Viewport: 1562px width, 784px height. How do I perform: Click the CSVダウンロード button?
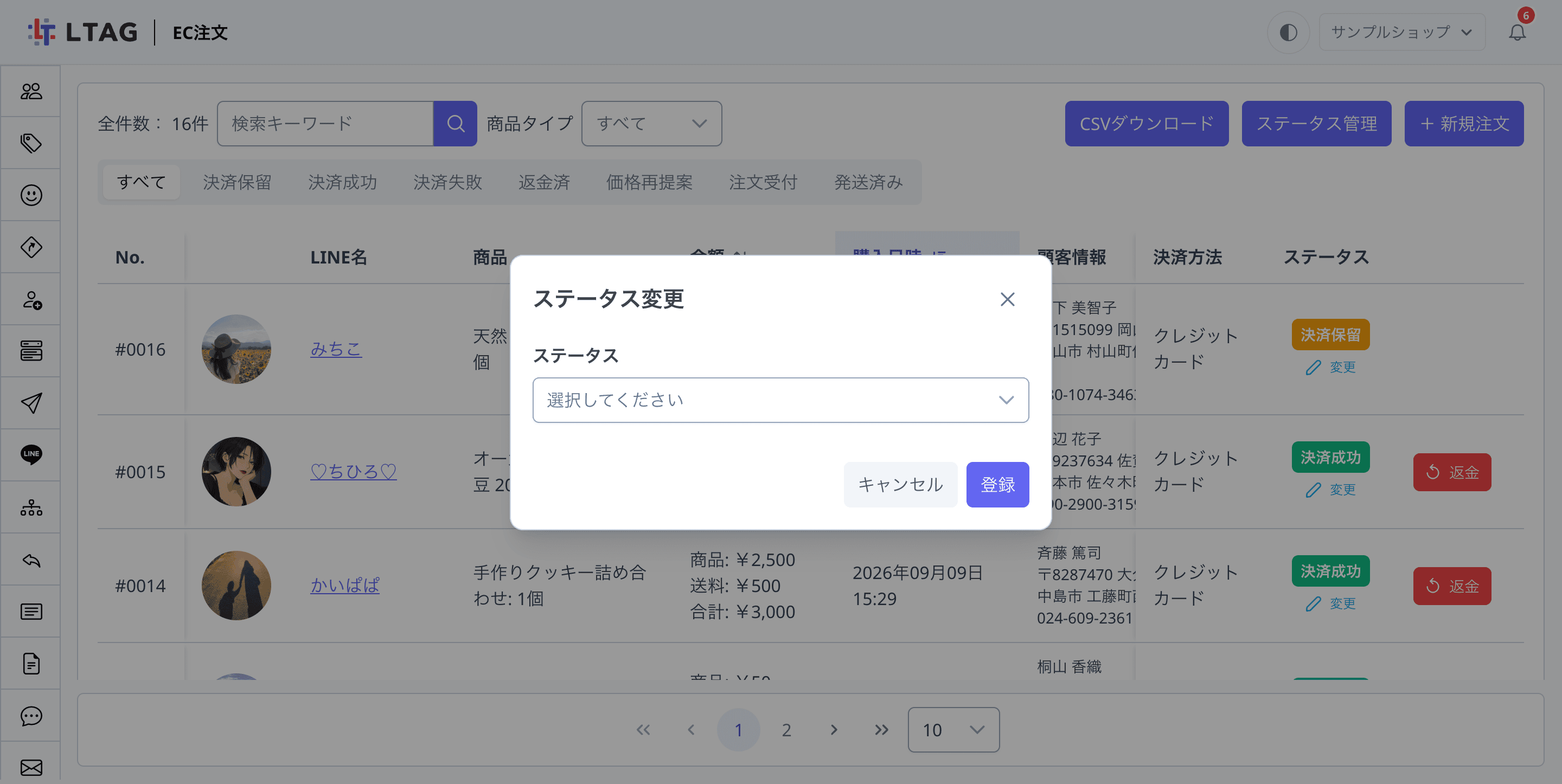1147,123
